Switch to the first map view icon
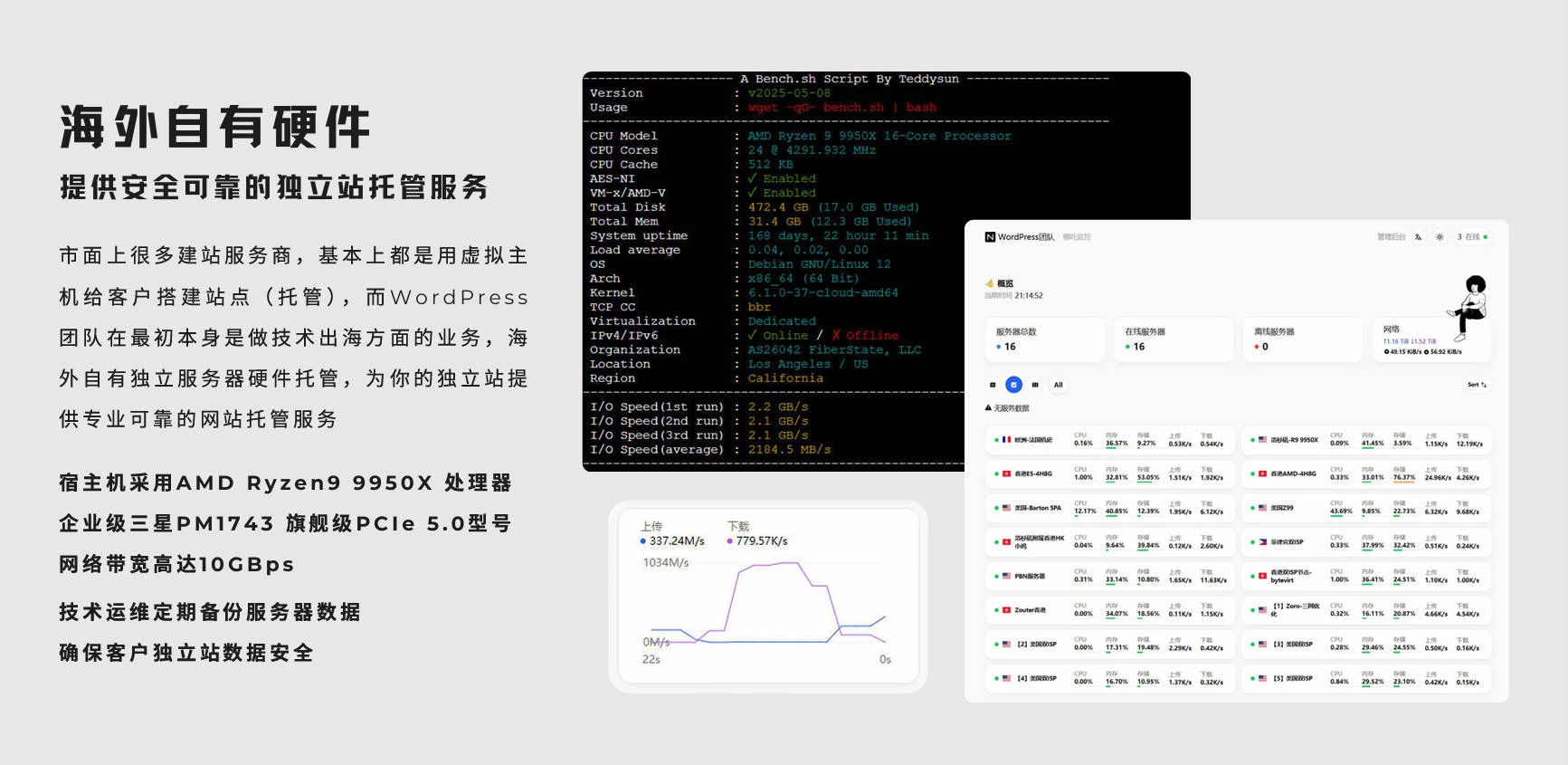The width and height of the screenshot is (1568, 765). (993, 385)
